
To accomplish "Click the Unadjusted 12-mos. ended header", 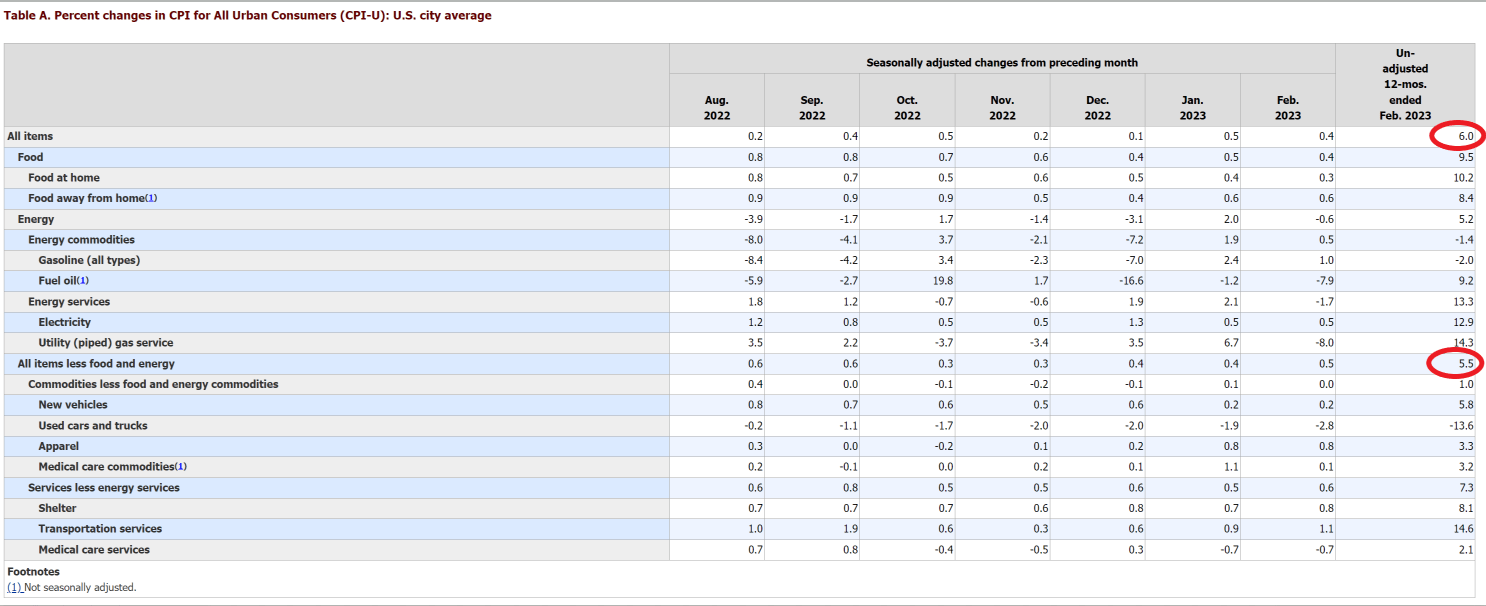I will pyautogui.click(x=1404, y=84).
